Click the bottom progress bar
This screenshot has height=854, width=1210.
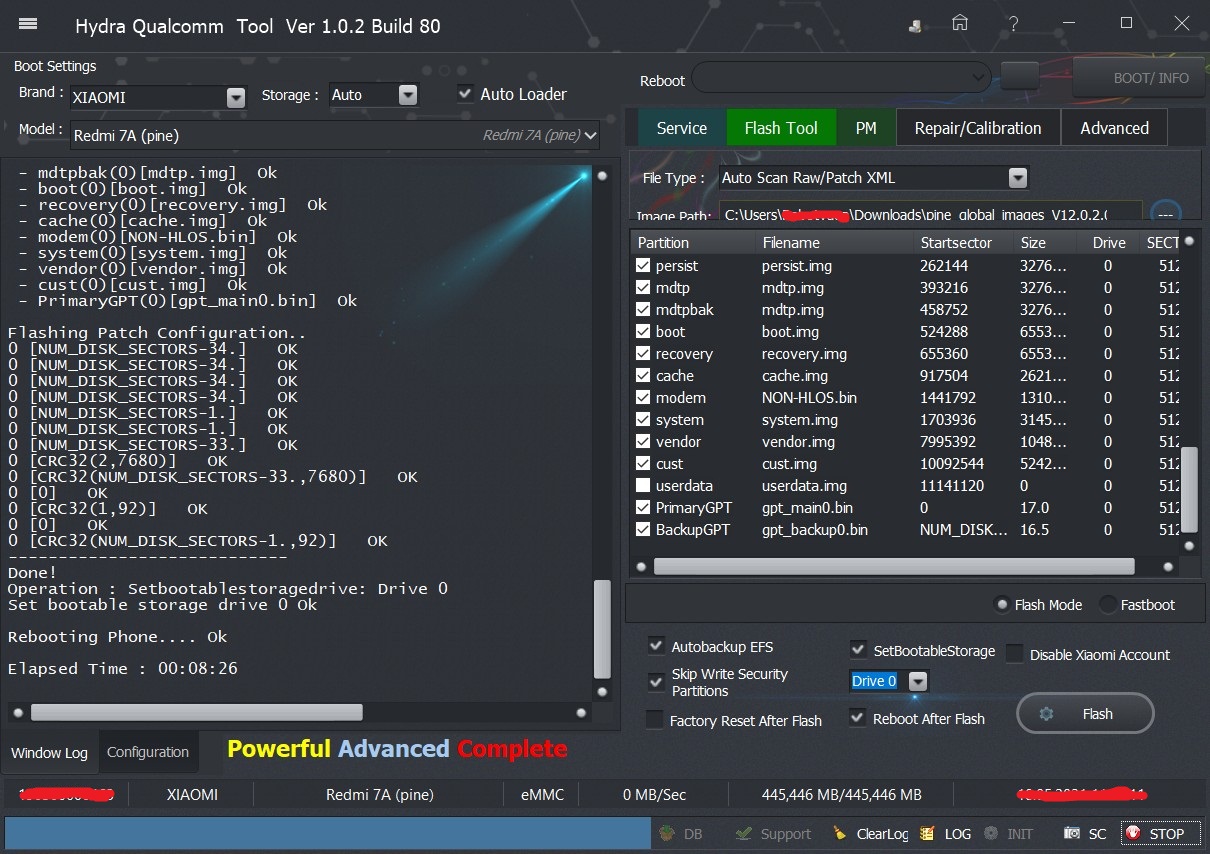click(x=328, y=833)
